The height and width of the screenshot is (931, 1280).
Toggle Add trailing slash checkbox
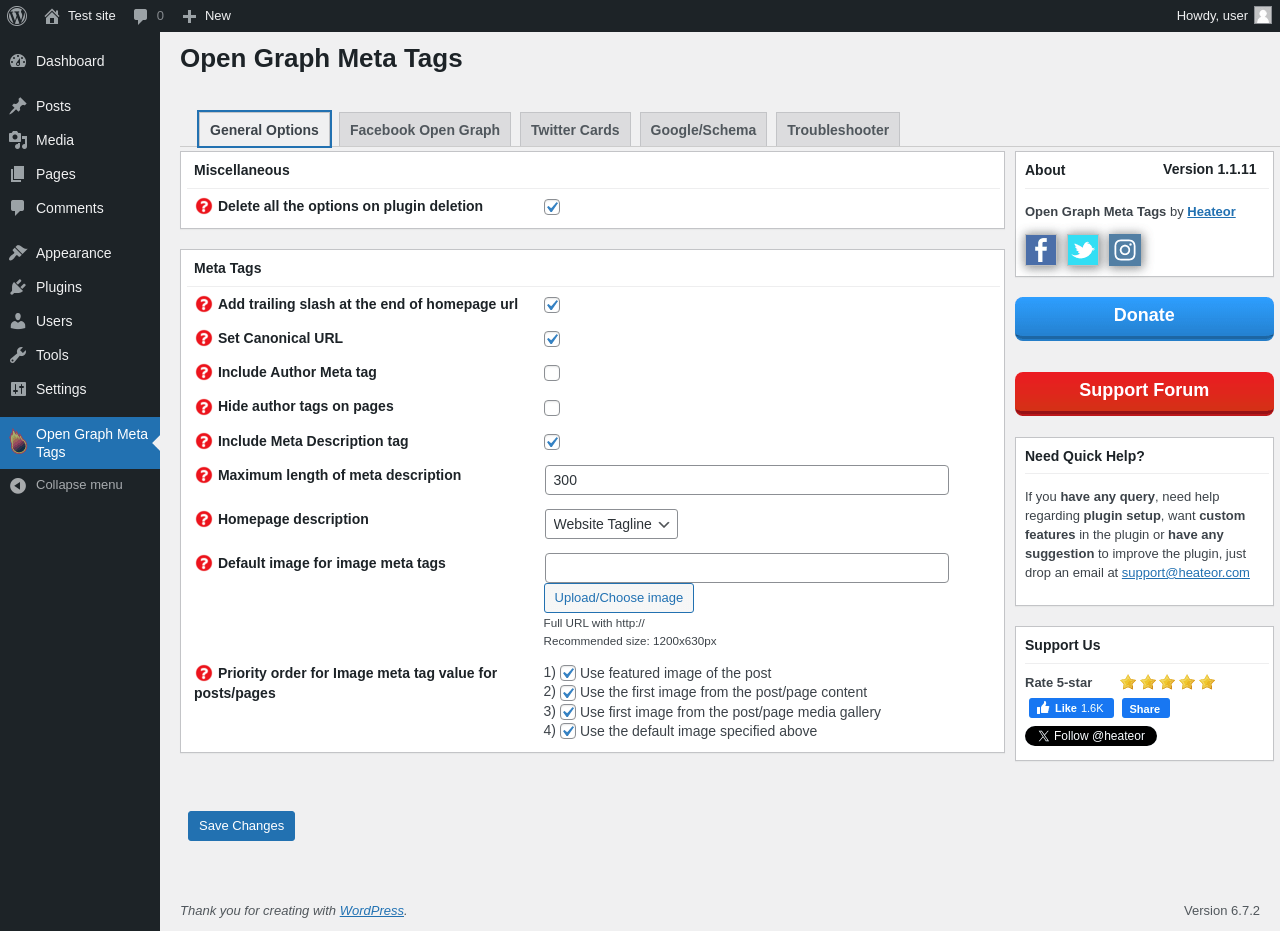[552, 305]
